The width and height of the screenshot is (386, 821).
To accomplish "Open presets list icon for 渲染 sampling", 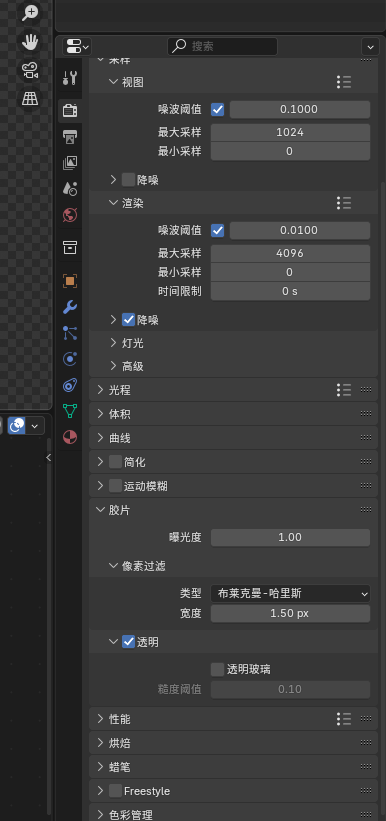I will (344, 203).
